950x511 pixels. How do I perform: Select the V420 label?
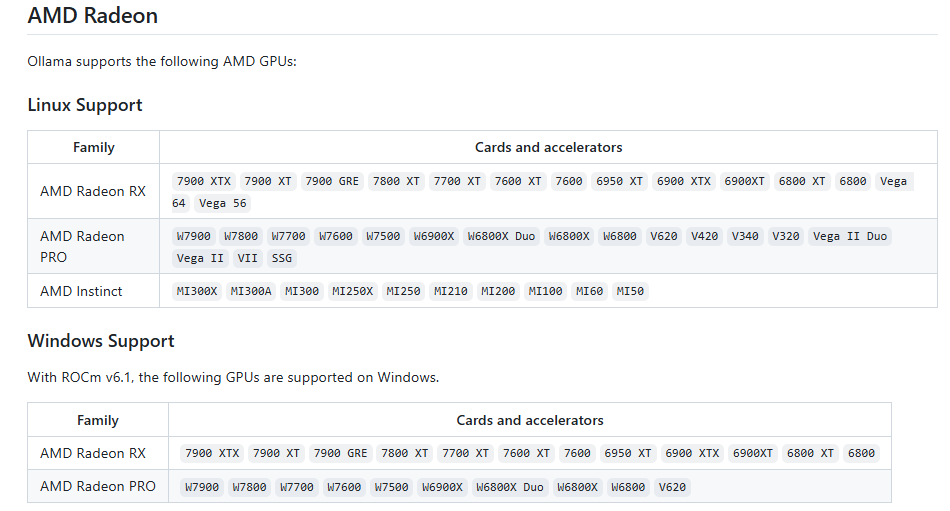(x=704, y=236)
